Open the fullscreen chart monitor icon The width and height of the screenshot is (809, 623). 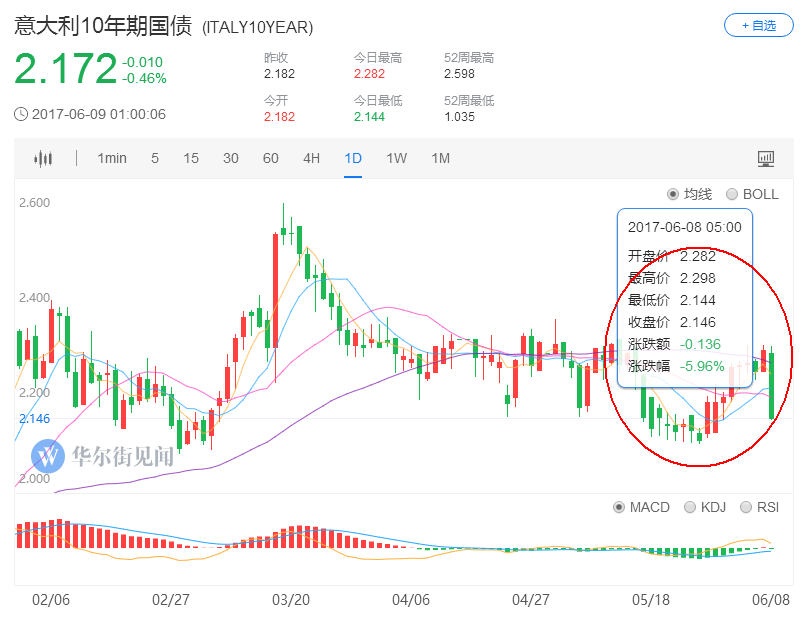(766, 158)
